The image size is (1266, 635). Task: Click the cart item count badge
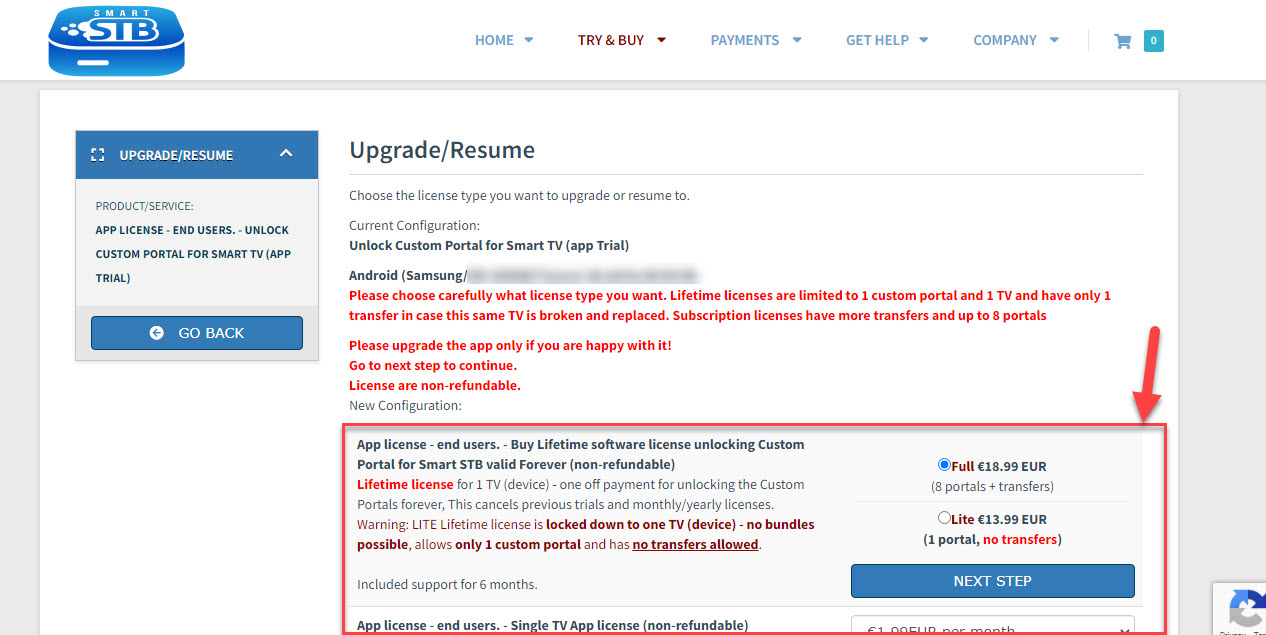pyautogui.click(x=1153, y=41)
